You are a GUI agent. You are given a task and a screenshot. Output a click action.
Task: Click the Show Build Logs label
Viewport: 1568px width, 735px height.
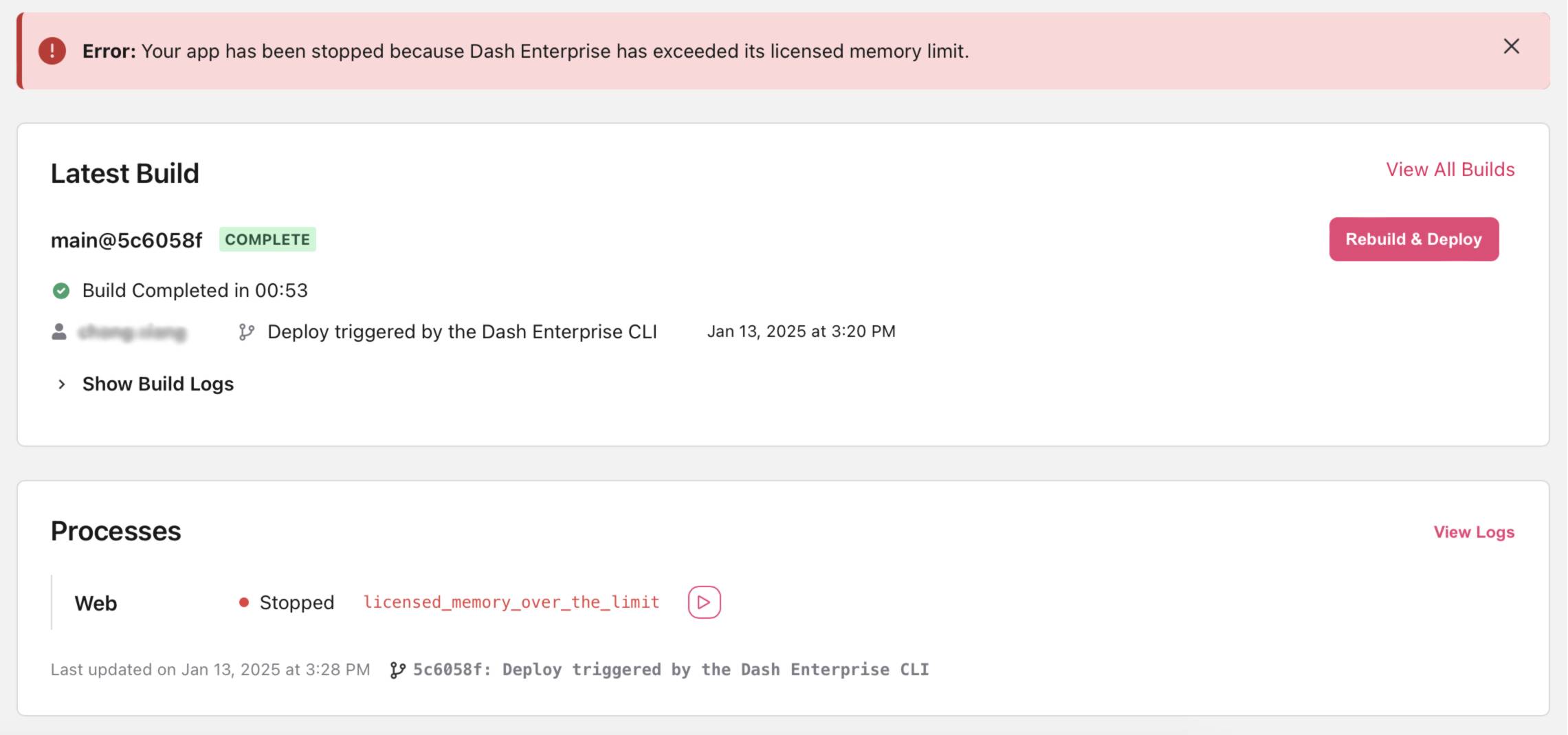(158, 384)
